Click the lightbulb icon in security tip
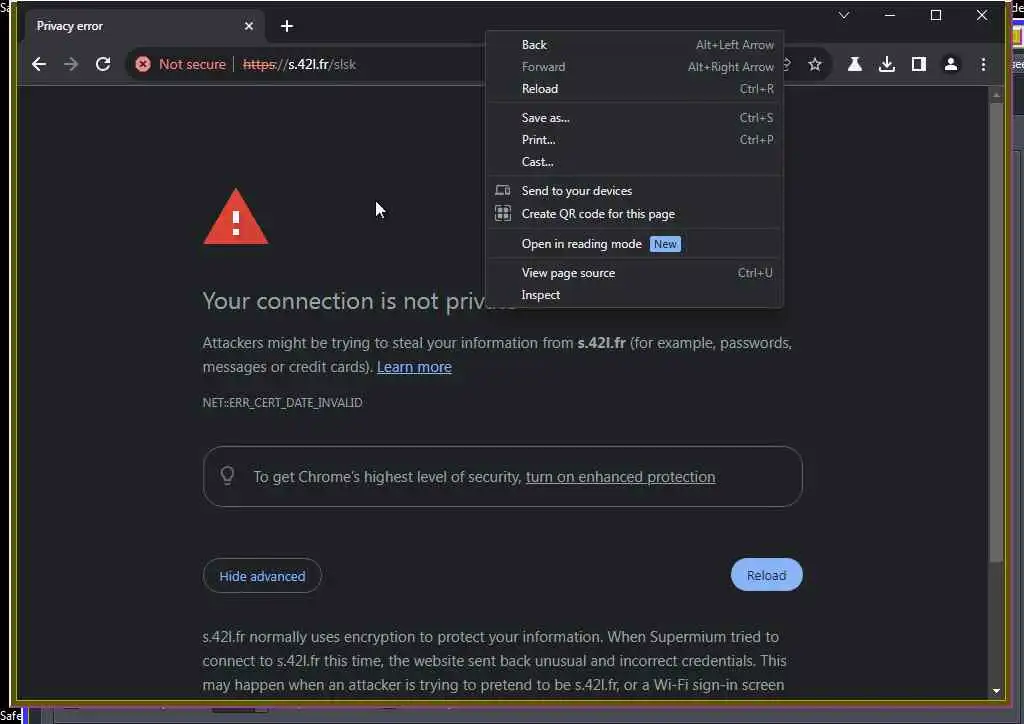 tap(227, 475)
